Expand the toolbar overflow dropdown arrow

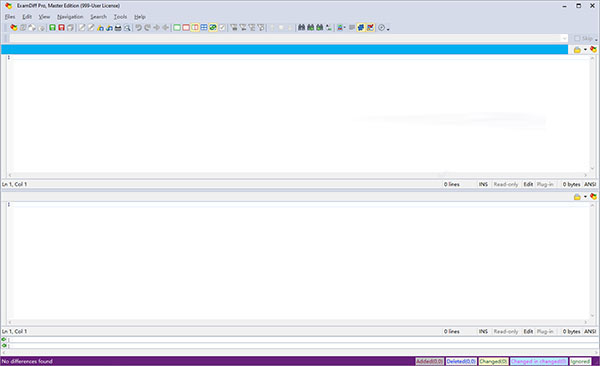pos(388,29)
